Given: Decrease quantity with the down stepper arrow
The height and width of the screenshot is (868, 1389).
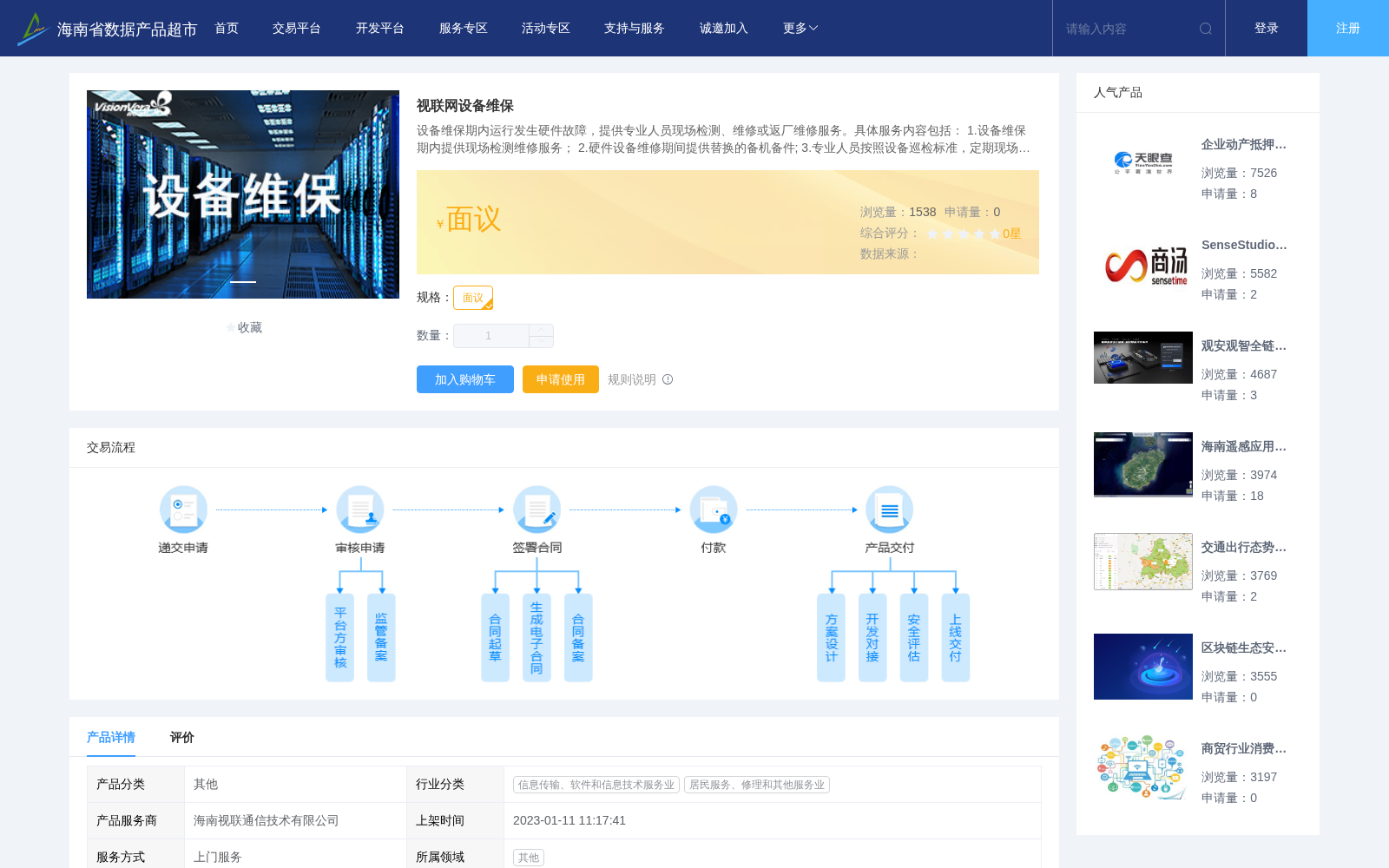Looking at the screenshot, I should (x=542, y=342).
